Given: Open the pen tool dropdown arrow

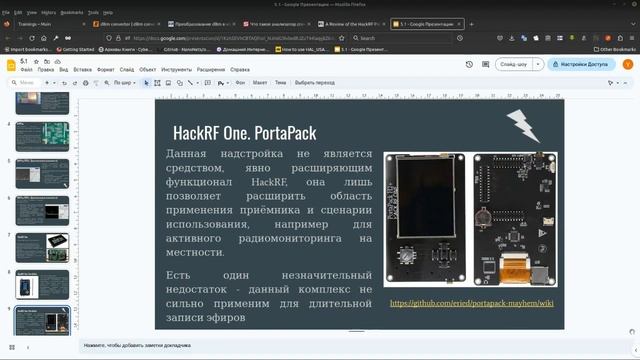Looking at the screenshot, I should tap(227, 83).
